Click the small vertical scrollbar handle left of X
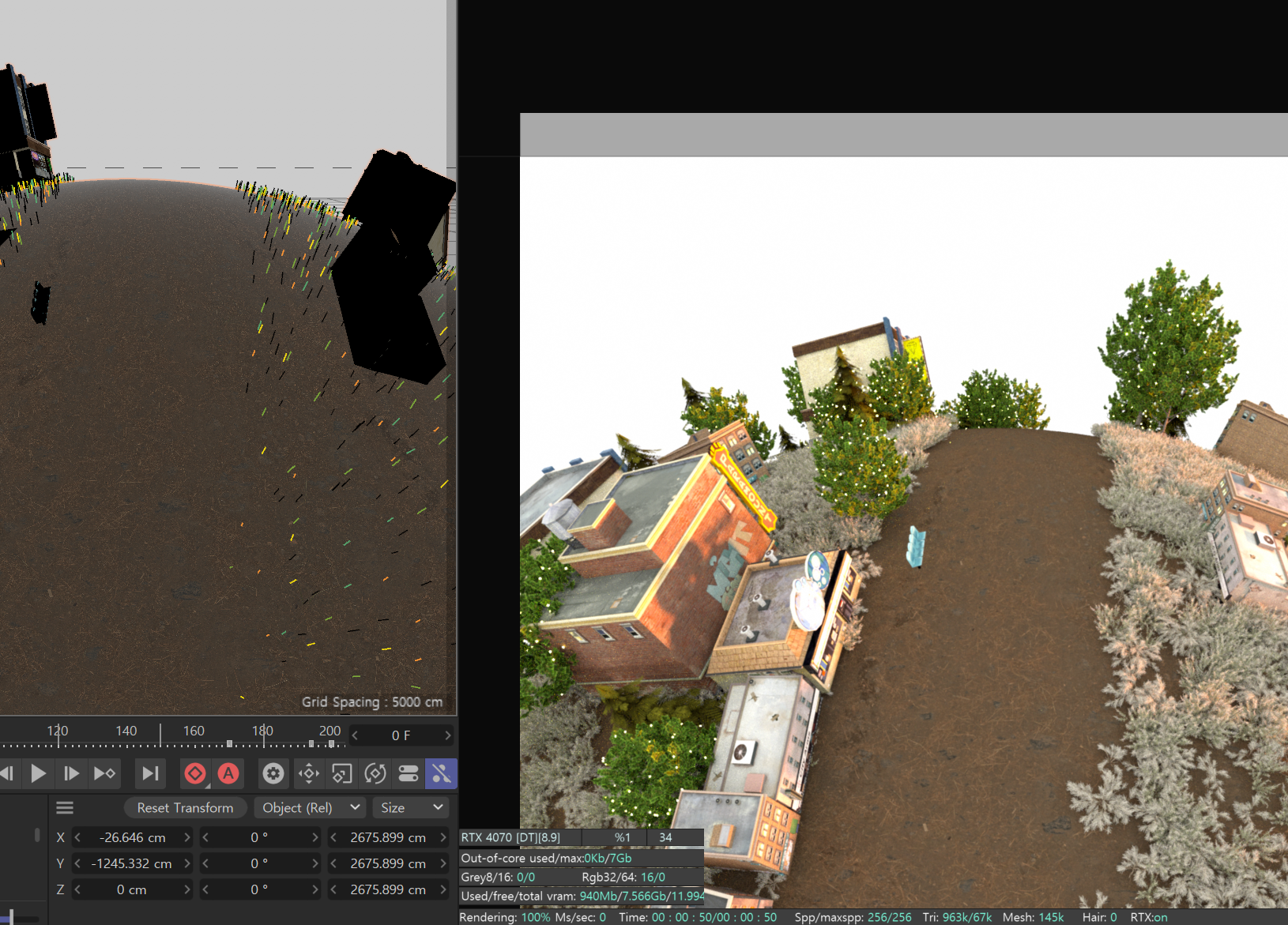This screenshot has height=925, width=1288. tap(36, 835)
